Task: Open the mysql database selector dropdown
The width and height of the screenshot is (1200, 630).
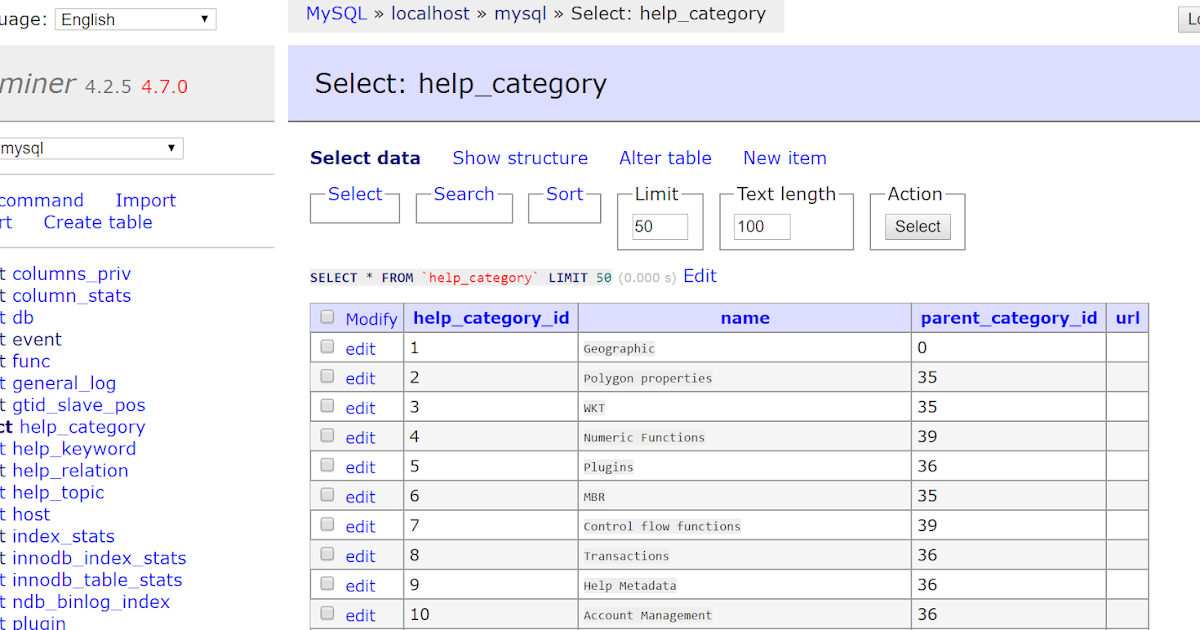Action: pos(91,147)
